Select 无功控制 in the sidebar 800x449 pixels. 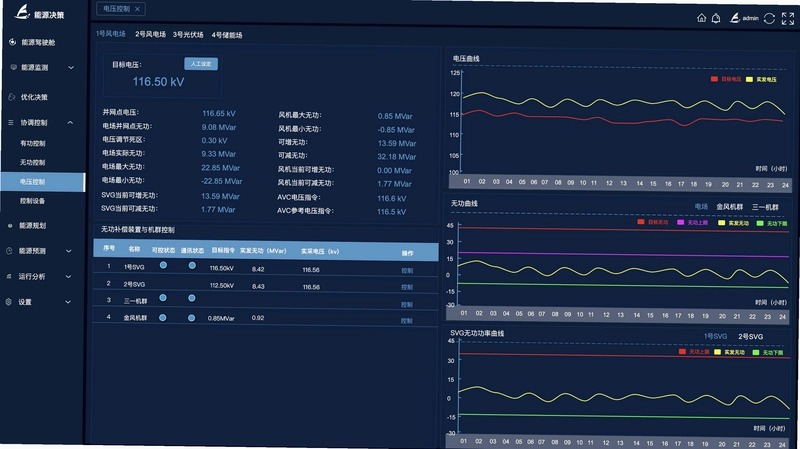click(33, 162)
